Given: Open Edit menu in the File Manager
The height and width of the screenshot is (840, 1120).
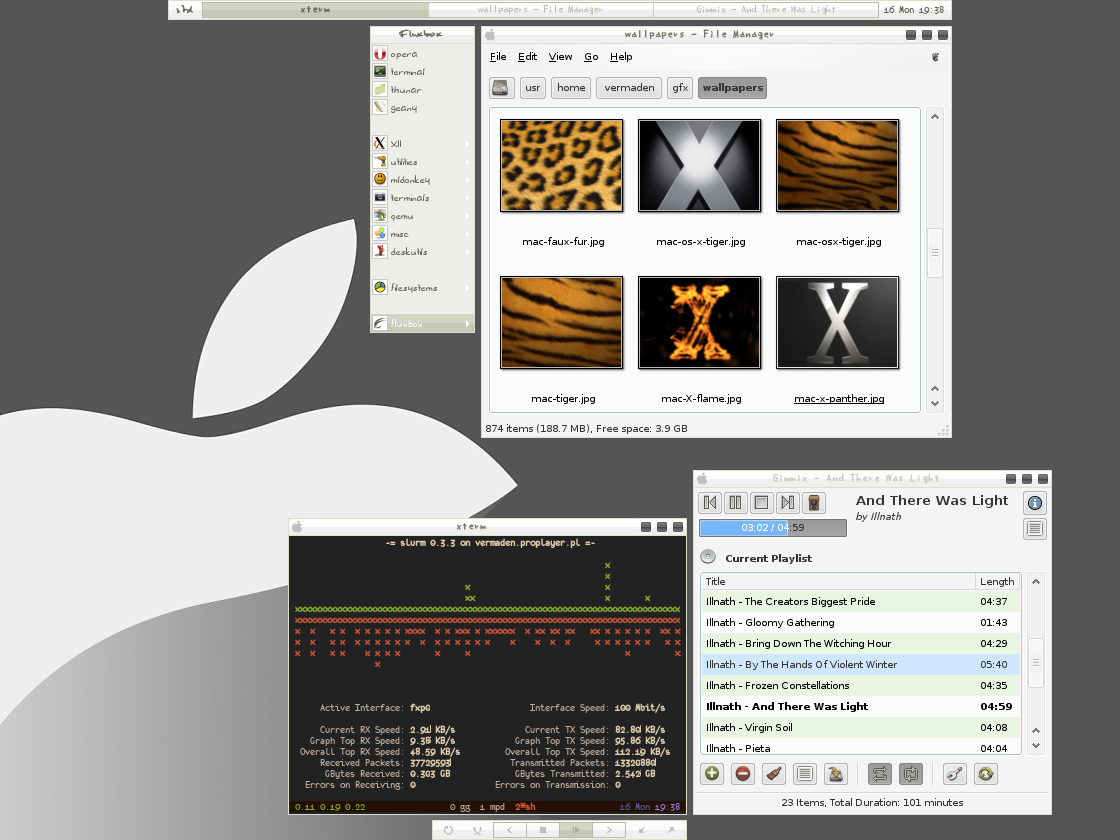Looking at the screenshot, I should [x=527, y=56].
